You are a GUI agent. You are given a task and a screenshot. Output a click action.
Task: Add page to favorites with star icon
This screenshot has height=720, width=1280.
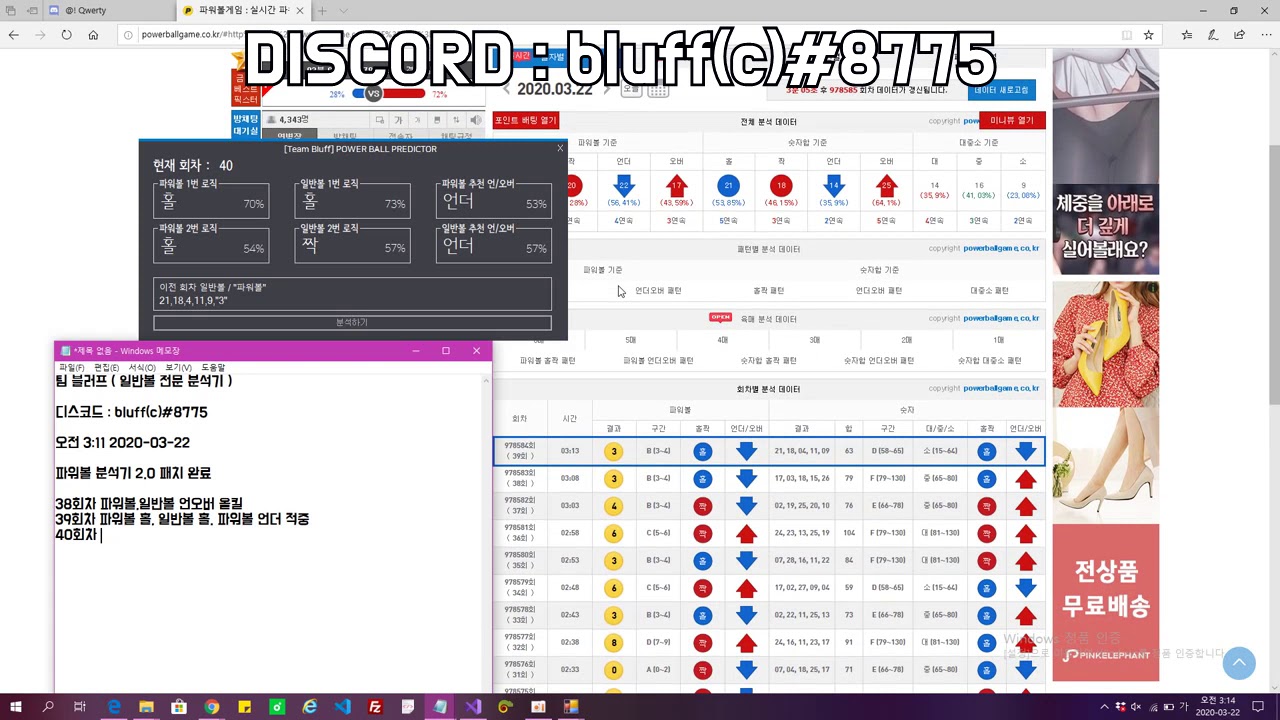click(1148, 35)
